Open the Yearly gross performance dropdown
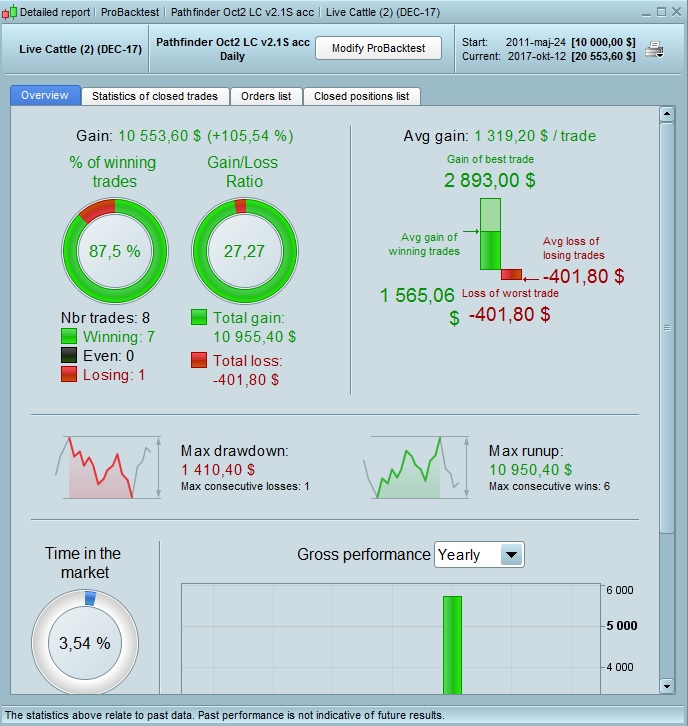The height and width of the screenshot is (726, 688). pyautogui.click(x=479, y=555)
